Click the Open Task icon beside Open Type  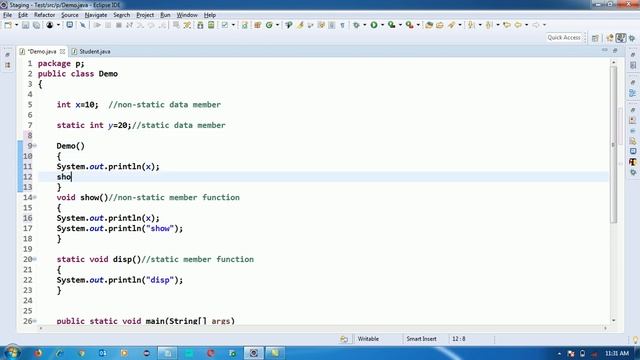tap(440, 25)
